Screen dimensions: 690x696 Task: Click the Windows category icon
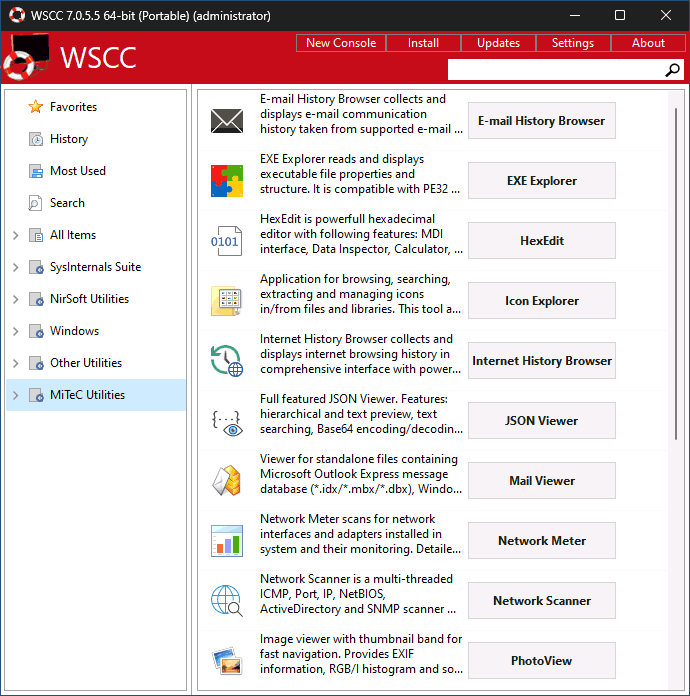(36, 331)
